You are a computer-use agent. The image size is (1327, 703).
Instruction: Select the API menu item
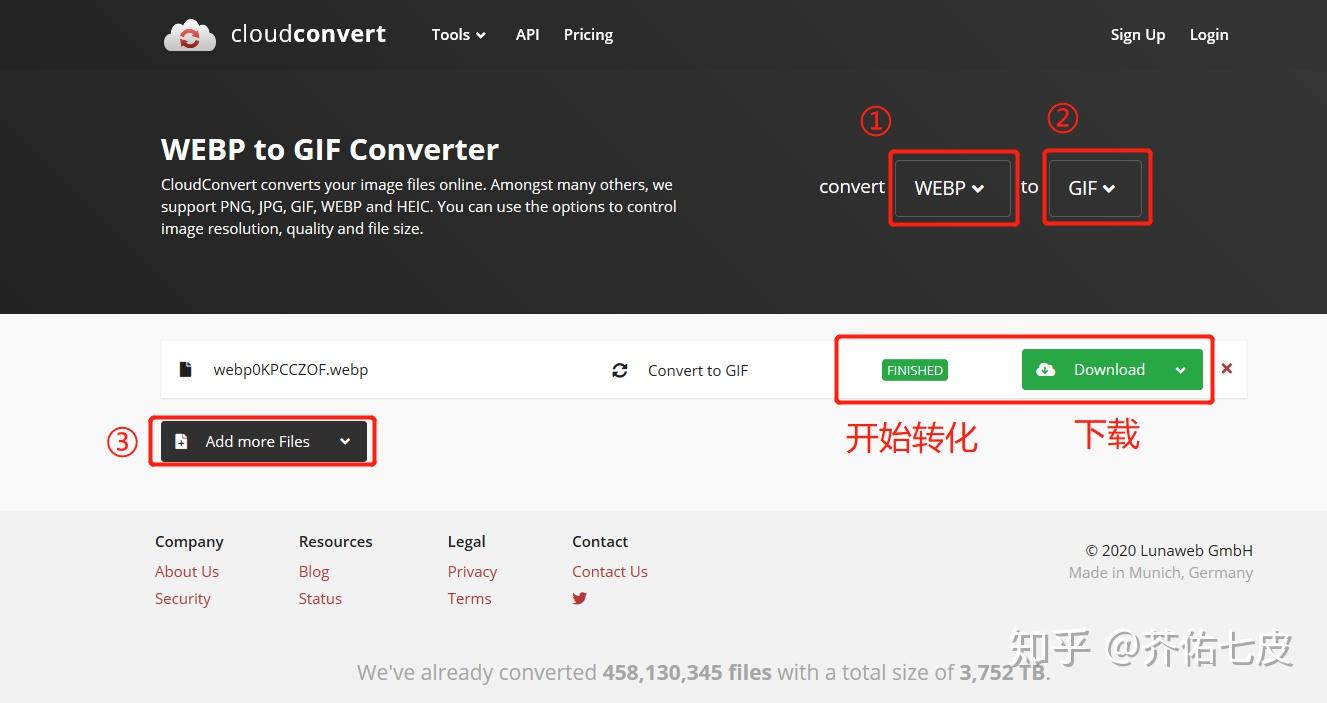point(527,34)
